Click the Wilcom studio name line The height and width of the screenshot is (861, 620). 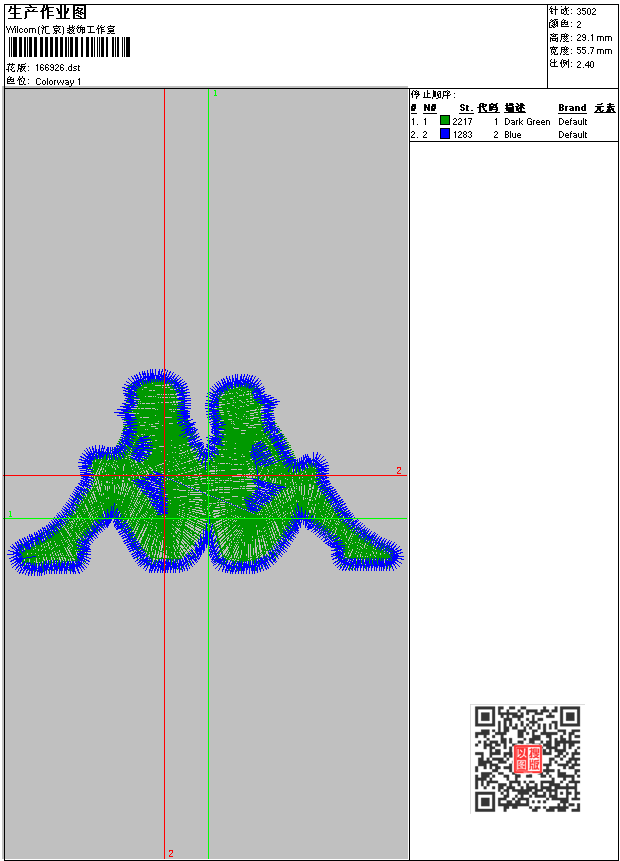60,30
